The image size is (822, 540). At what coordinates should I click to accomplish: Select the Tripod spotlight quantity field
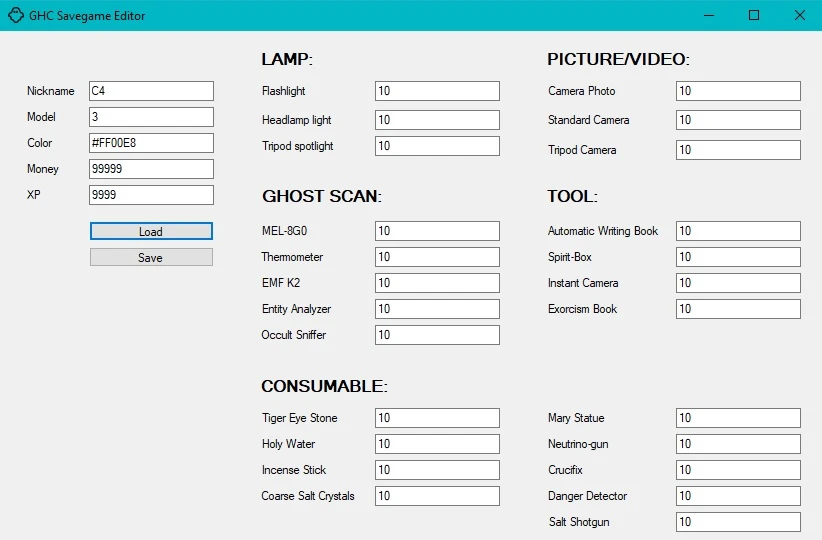437,146
